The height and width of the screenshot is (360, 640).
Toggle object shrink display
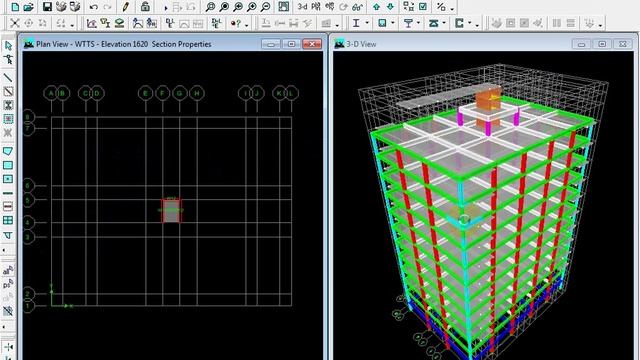(x=408, y=7)
